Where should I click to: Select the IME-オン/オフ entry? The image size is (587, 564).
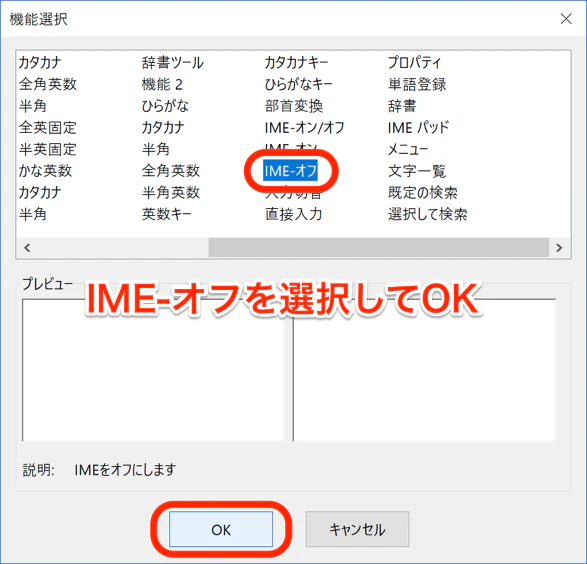pyautogui.click(x=304, y=128)
